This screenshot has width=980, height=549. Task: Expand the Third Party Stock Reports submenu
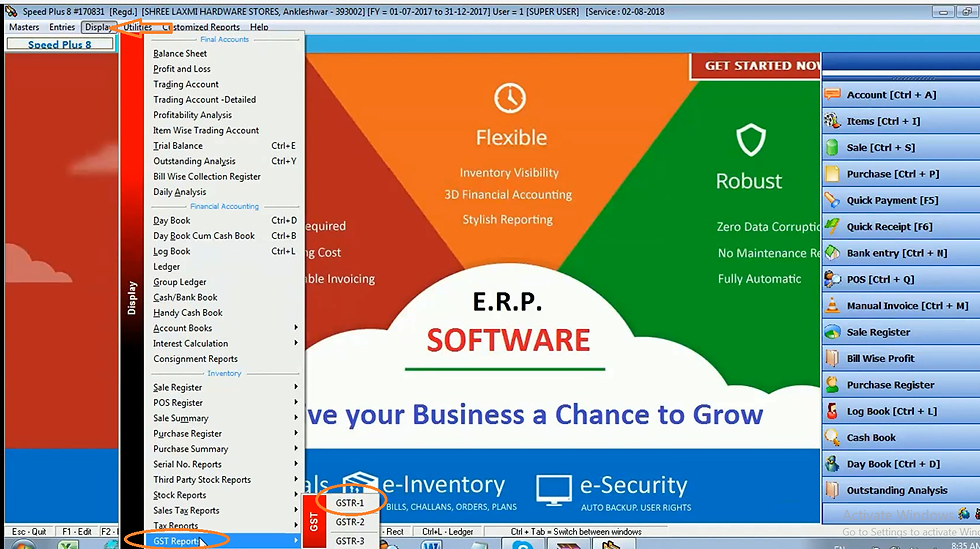[x=224, y=480]
